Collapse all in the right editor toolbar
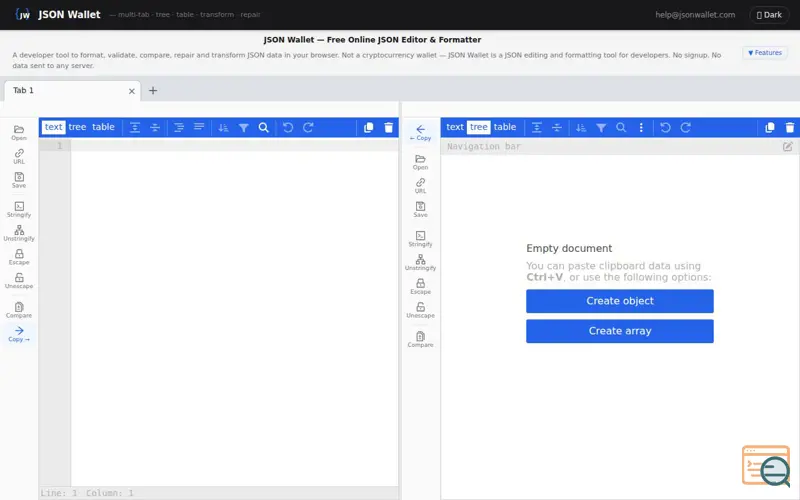The width and height of the screenshot is (800, 500). [x=557, y=128]
